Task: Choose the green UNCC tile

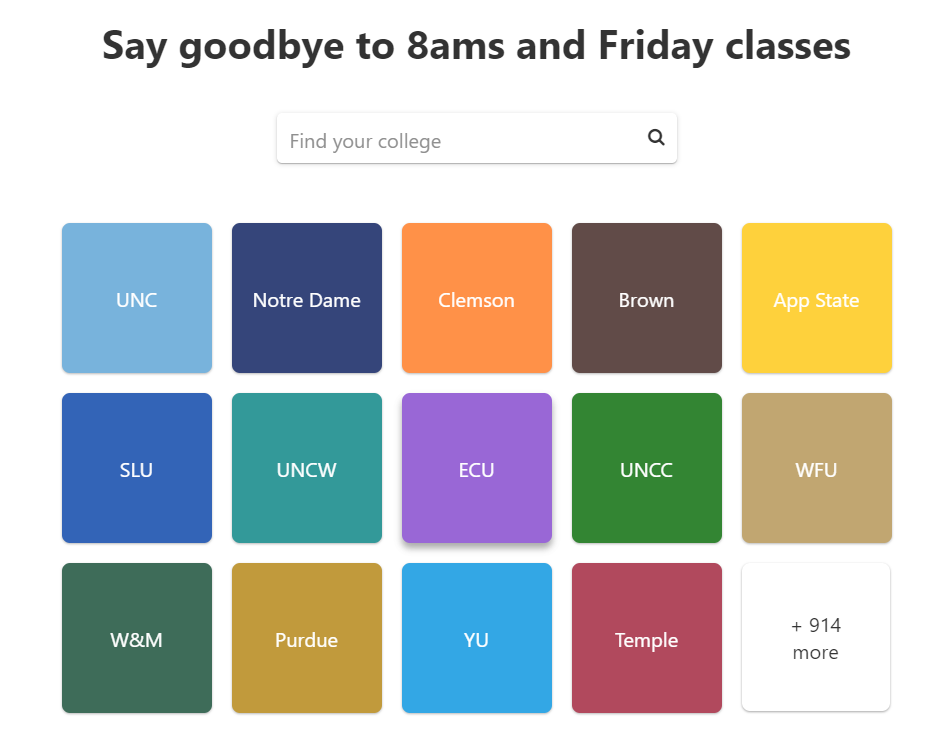Action: click(x=647, y=468)
